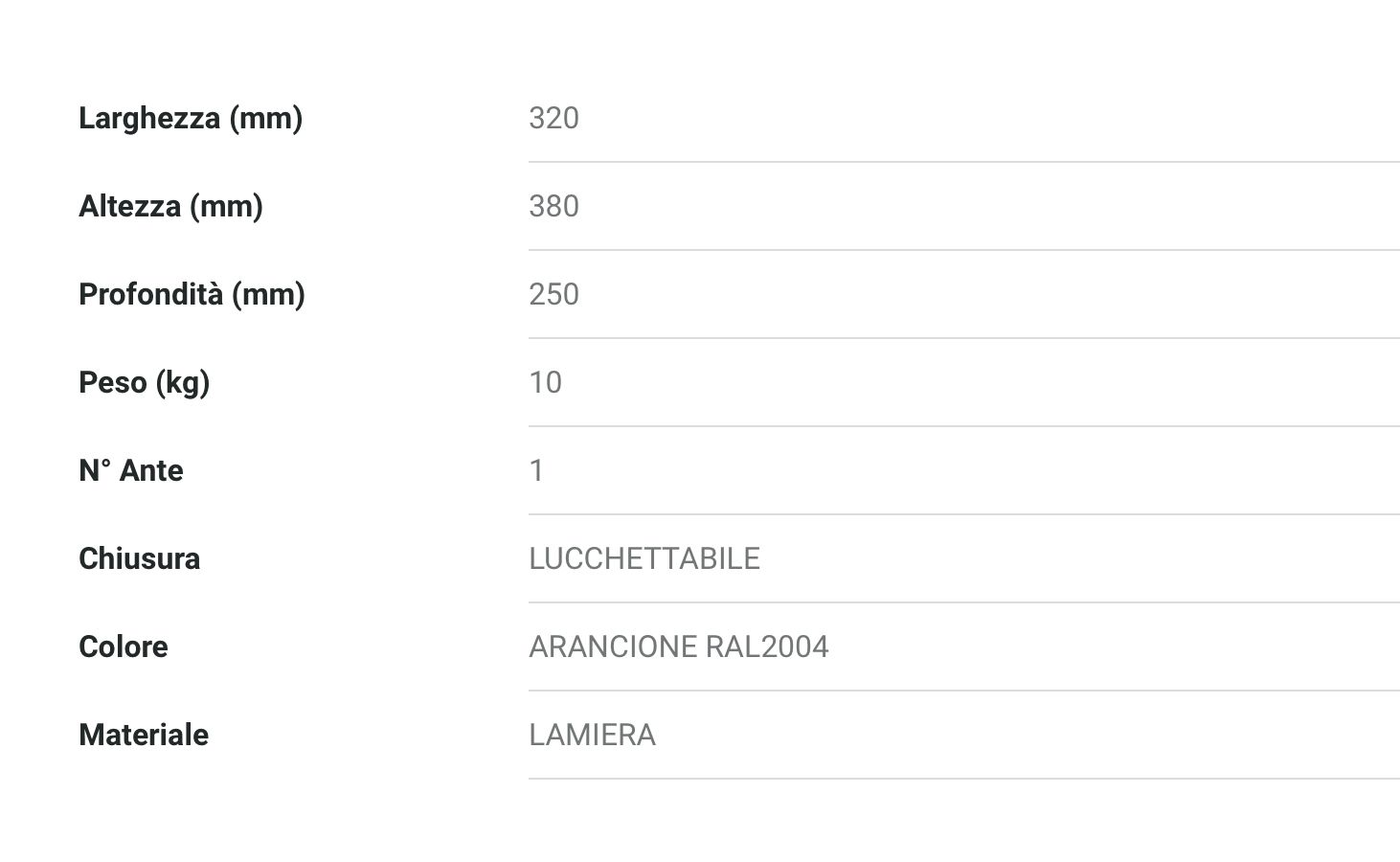The height and width of the screenshot is (862, 1400).
Task: Click the divider line under LUCCHETTABILE
Action: click(x=963, y=602)
